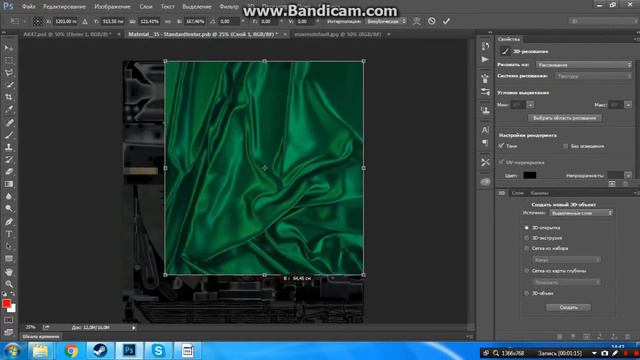Click the Создать button
The height and width of the screenshot is (360, 640).
coord(568,307)
